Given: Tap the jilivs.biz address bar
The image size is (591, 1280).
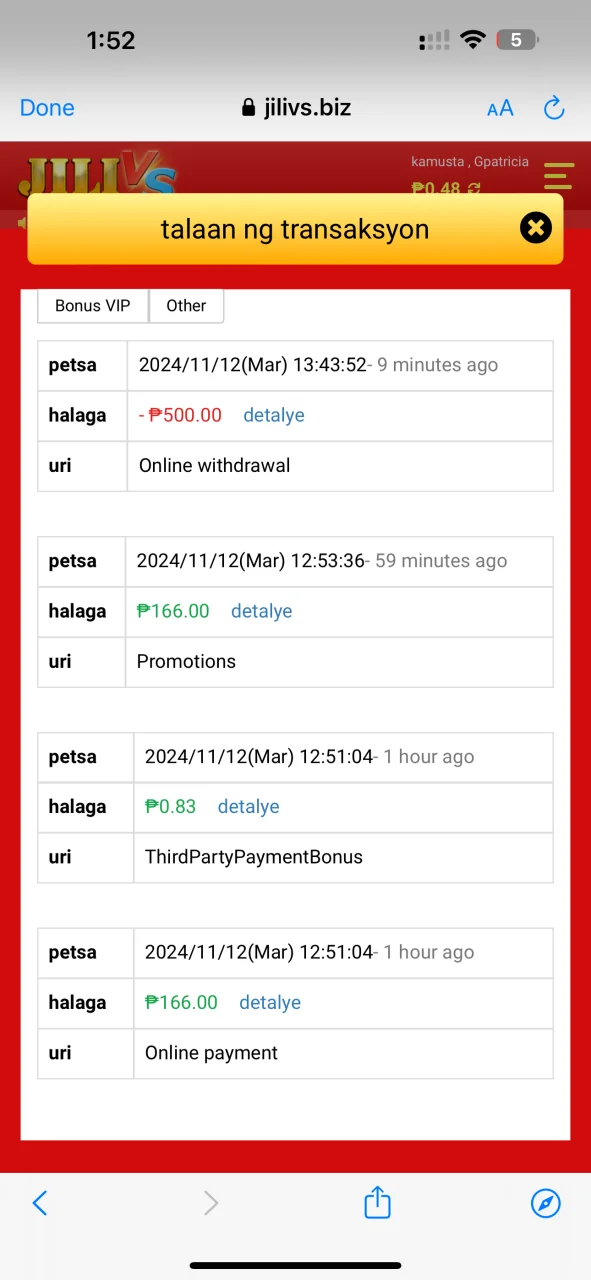Looking at the screenshot, I should [x=296, y=108].
